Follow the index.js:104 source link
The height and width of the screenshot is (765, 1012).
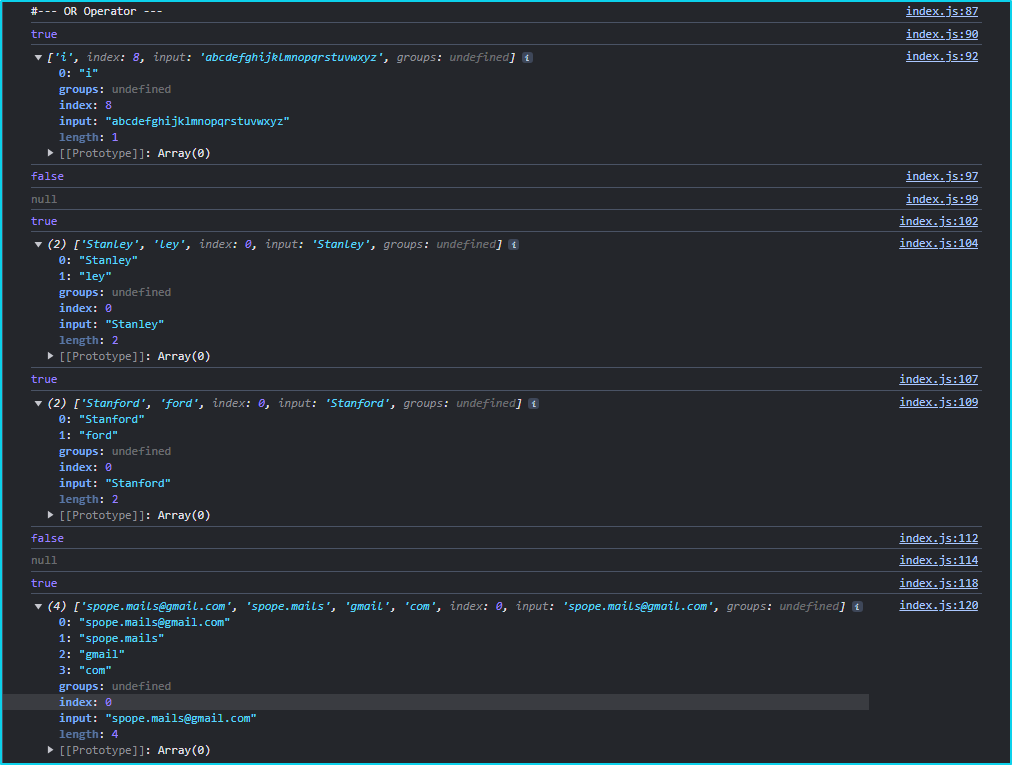coord(938,243)
